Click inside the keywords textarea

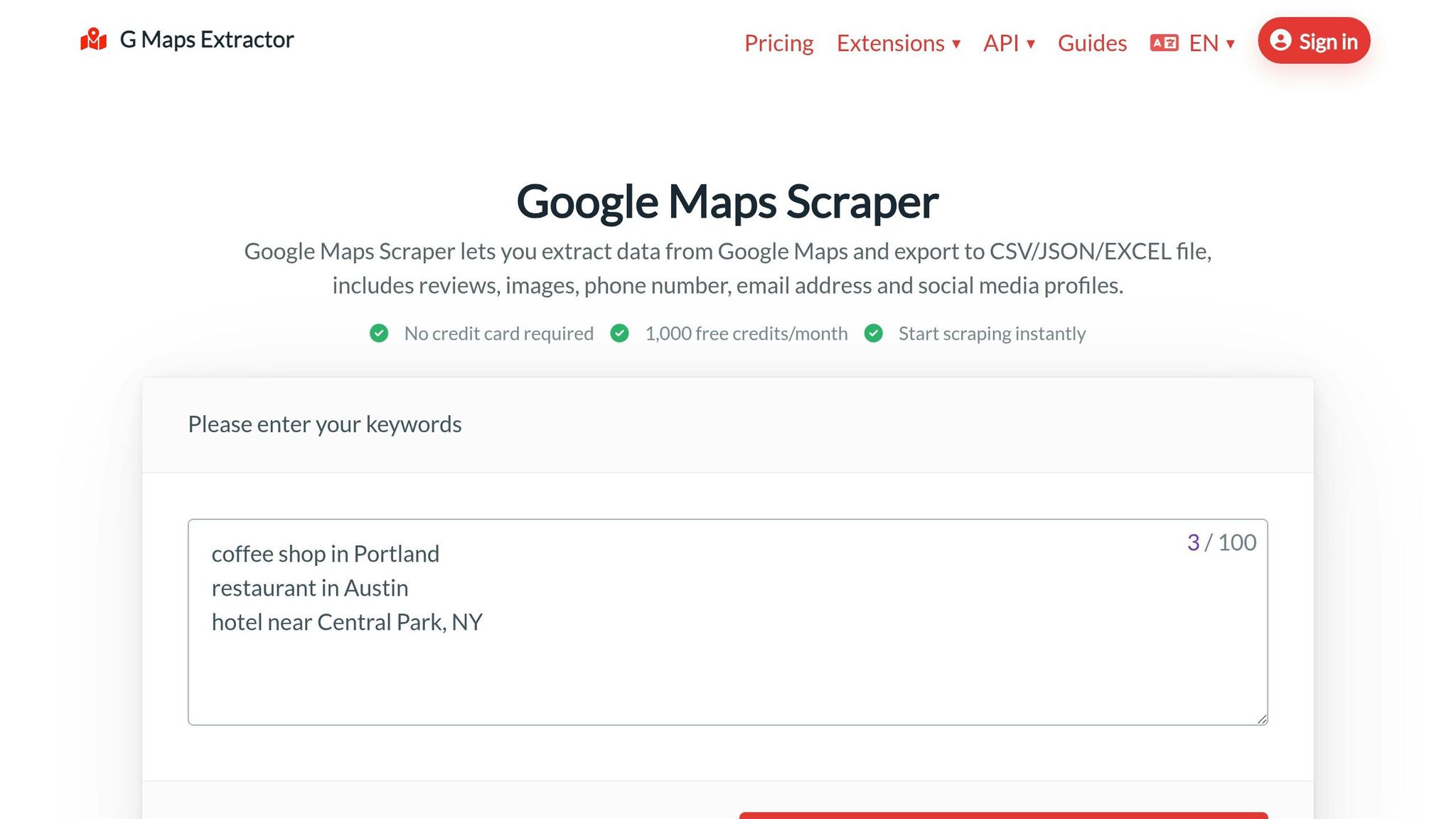coord(728,622)
